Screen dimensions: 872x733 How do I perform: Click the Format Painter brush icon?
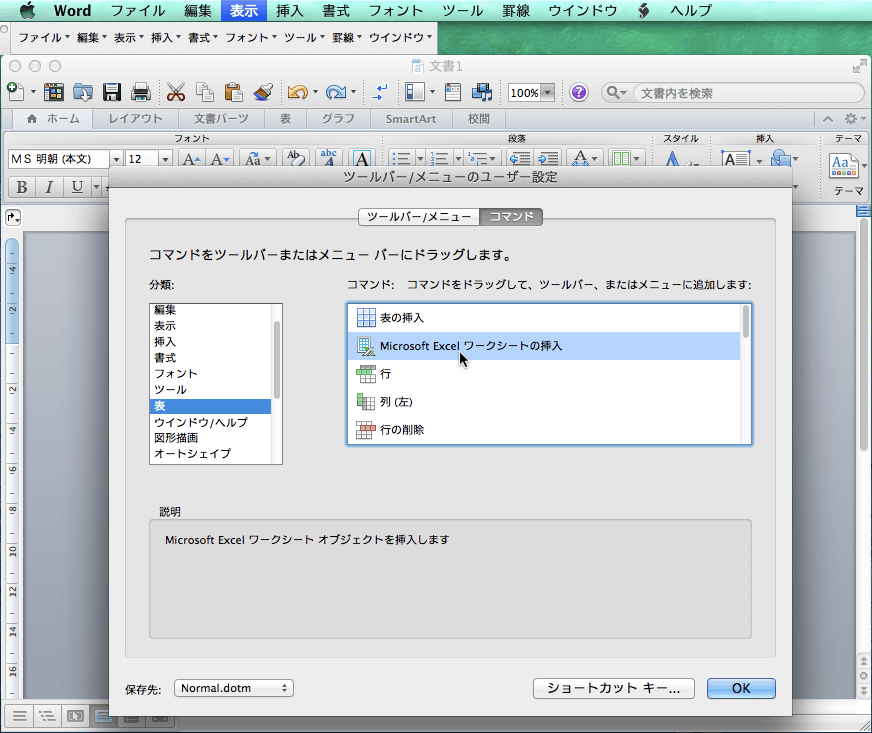click(262, 92)
